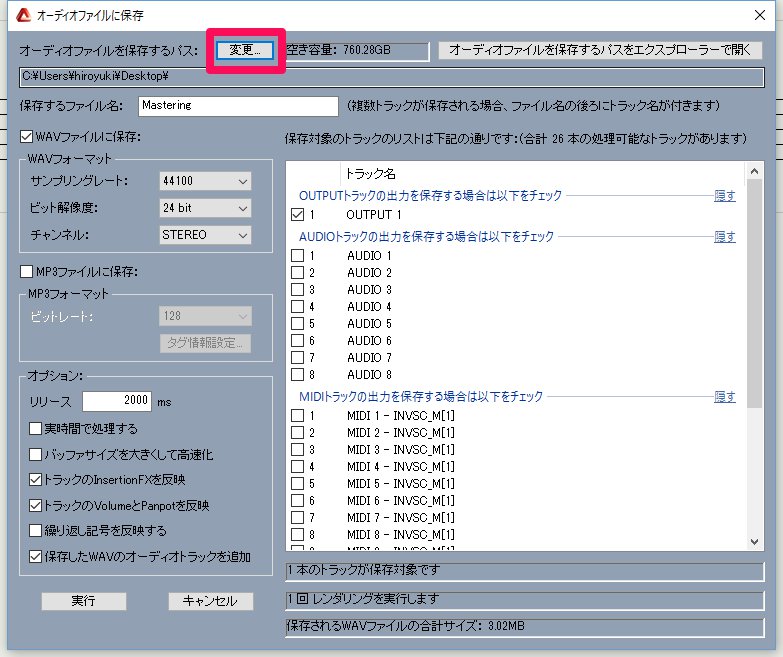
Task: Enable 実時間で処理する checkbox
Action: 36,429
